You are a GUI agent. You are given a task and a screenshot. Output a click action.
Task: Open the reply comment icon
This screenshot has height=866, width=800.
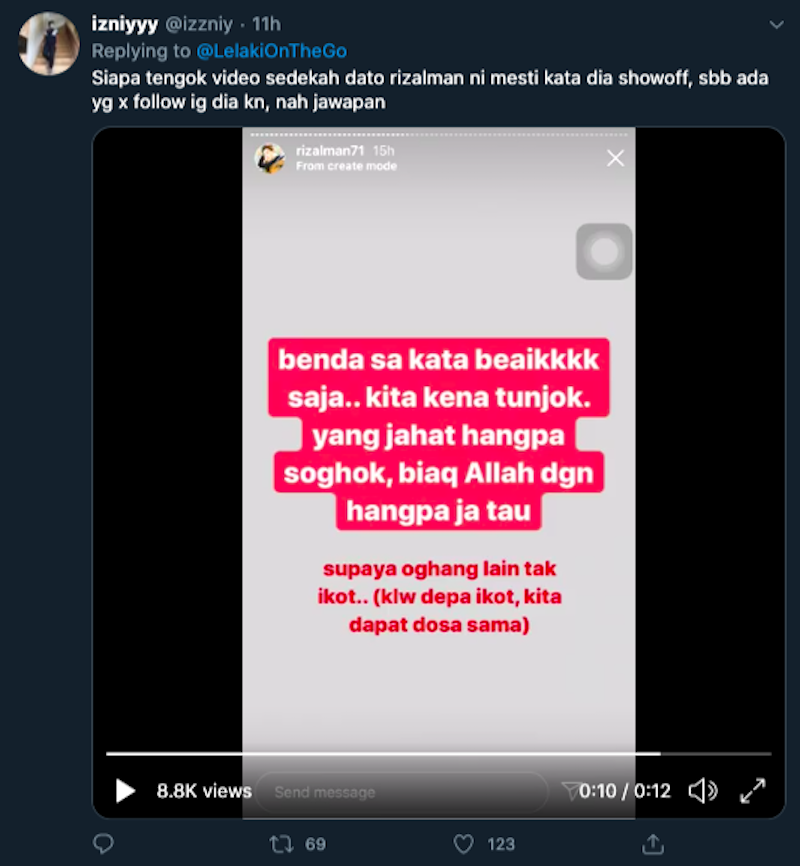click(103, 843)
